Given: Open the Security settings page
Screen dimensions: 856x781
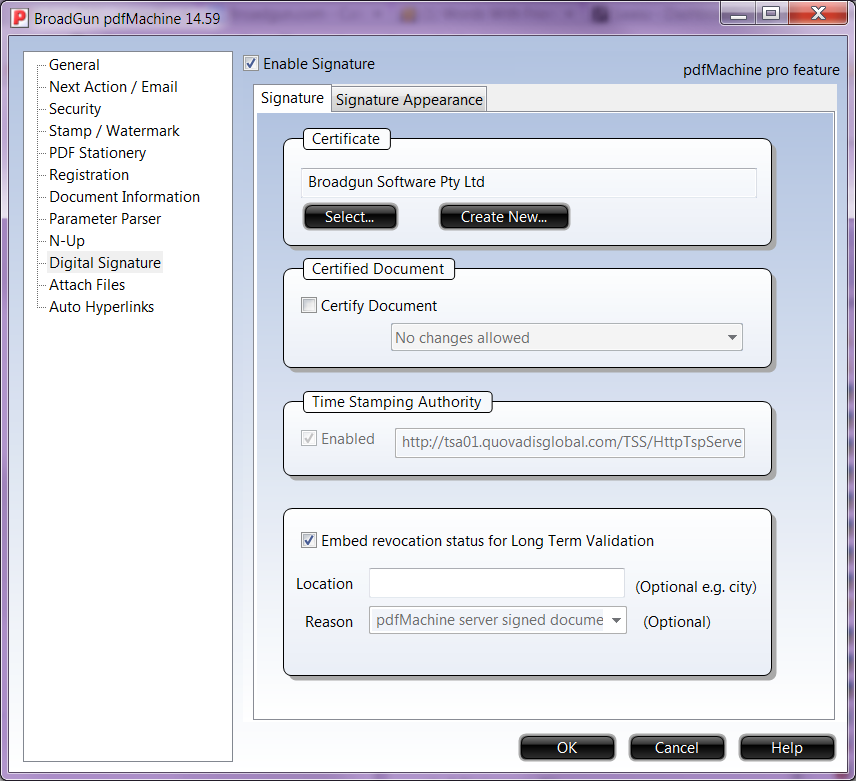Looking at the screenshot, I should [x=75, y=109].
